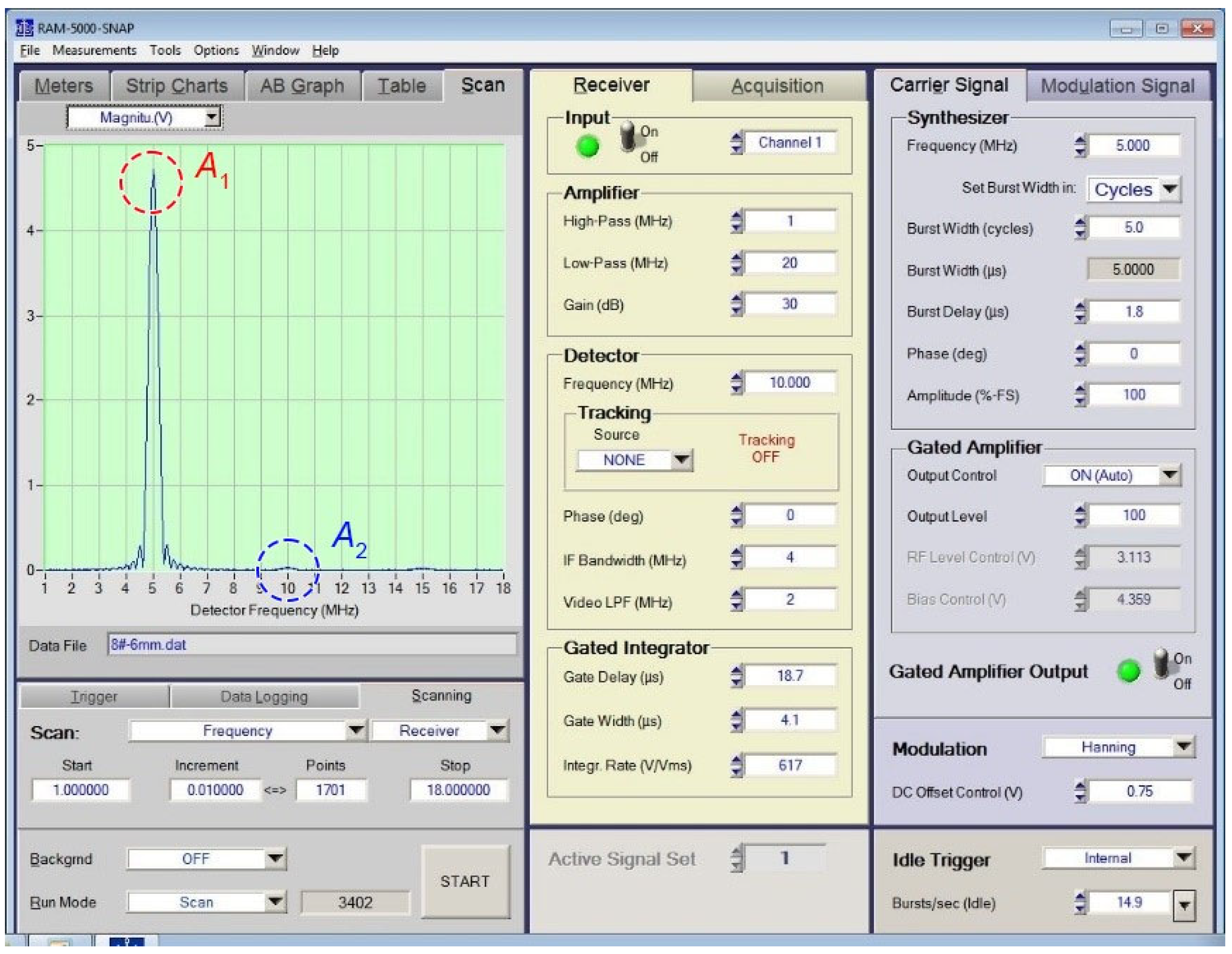This screenshot has height=954, width=1232.
Task: Open the Modulation Hanning dropdown
Action: [x=1184, y=747]
